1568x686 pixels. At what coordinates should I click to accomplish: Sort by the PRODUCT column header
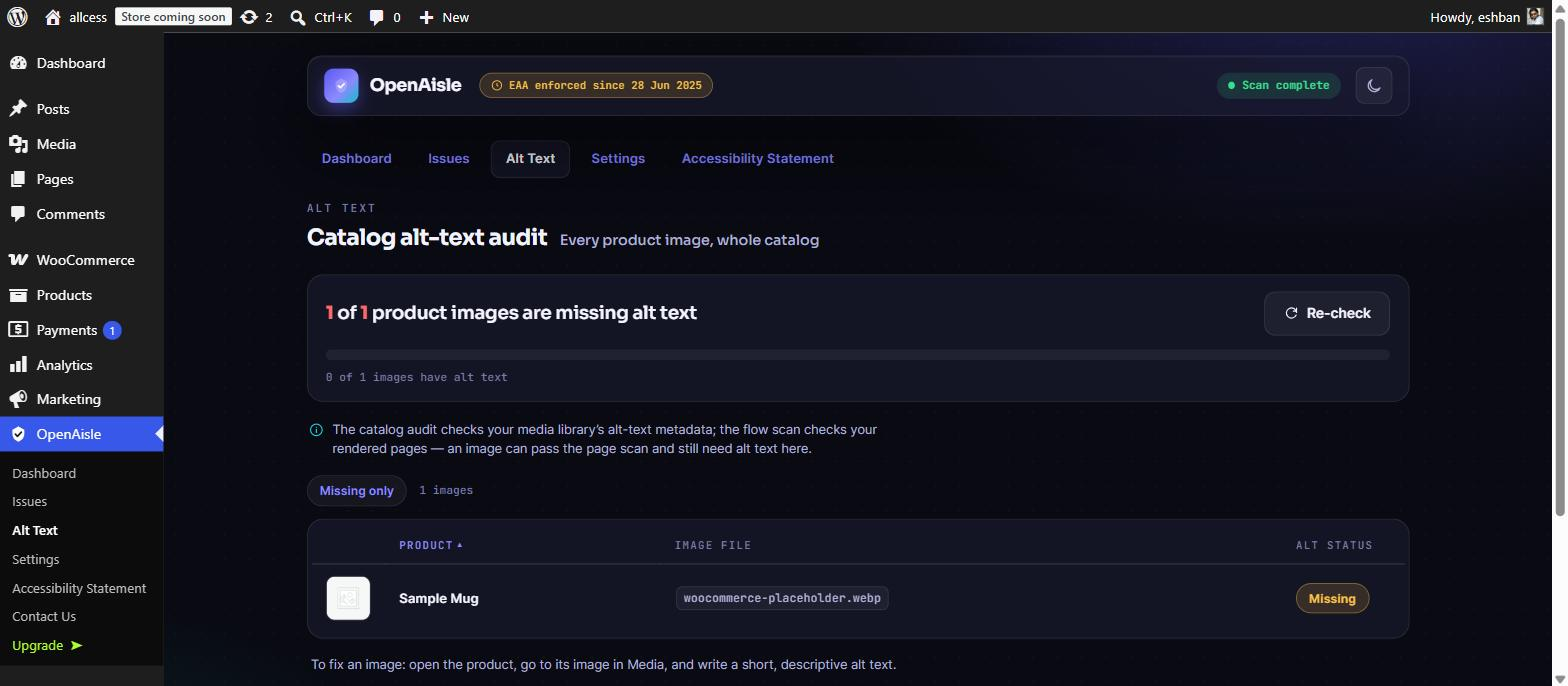[x=431, y=545]
